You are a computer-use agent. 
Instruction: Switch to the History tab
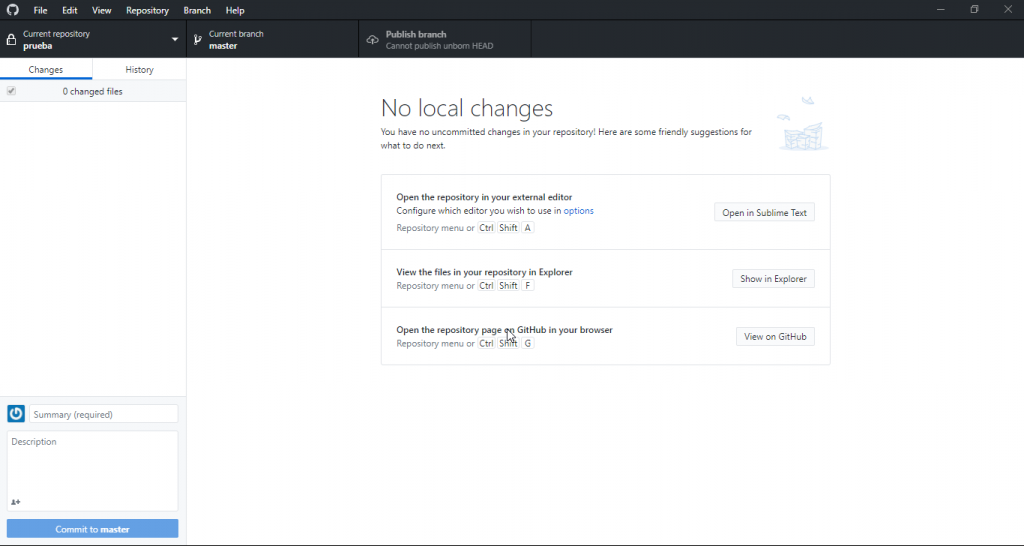click(139, 69)
